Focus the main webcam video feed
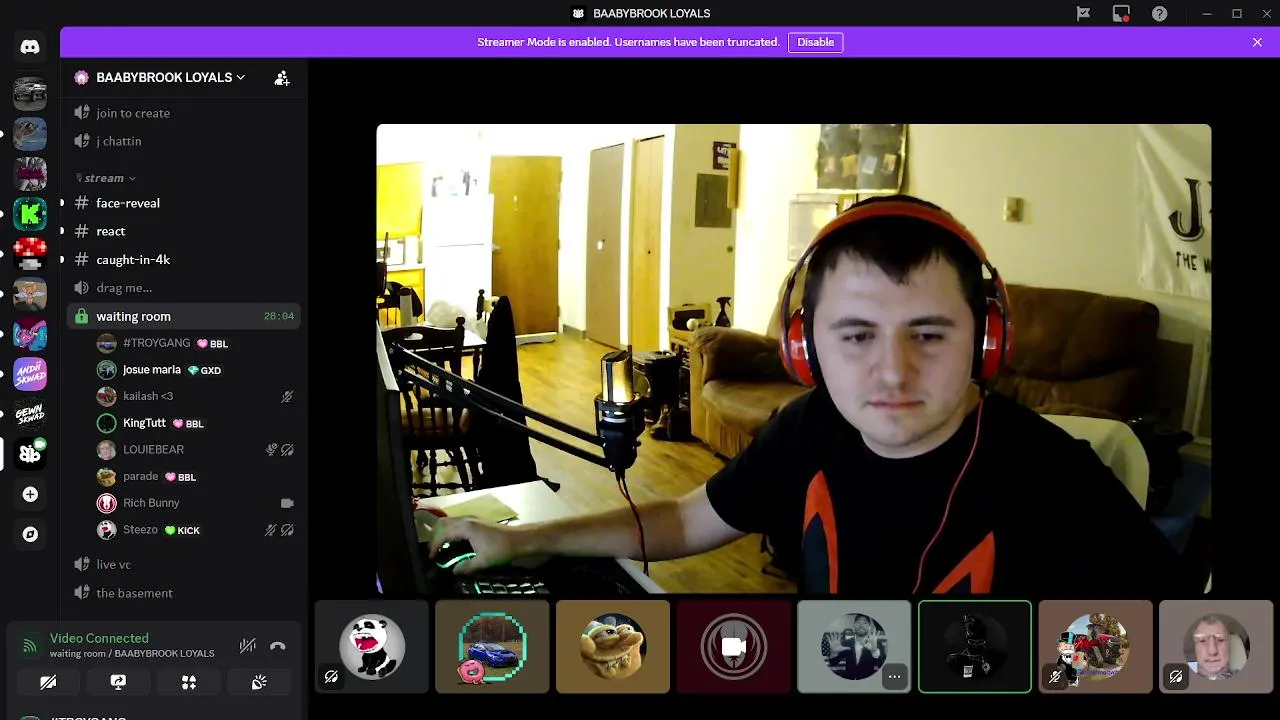 click(793, 359)
